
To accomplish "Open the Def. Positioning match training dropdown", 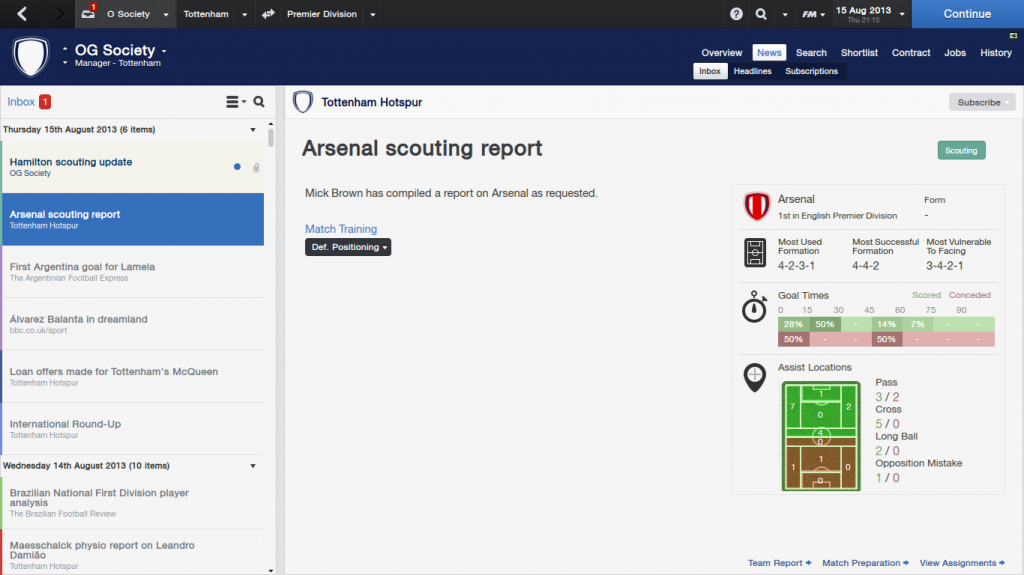I will pyautogui.click(x=348, y=247).
